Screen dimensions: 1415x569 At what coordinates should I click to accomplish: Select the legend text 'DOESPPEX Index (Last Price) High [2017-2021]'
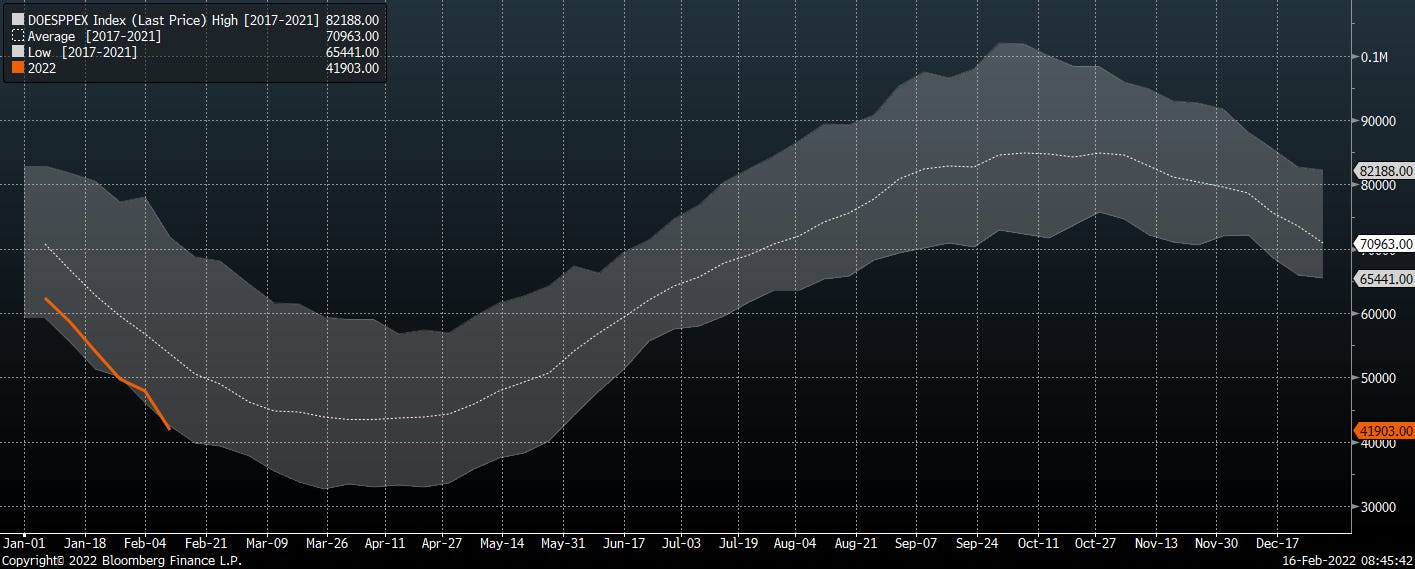click(174, 19)
